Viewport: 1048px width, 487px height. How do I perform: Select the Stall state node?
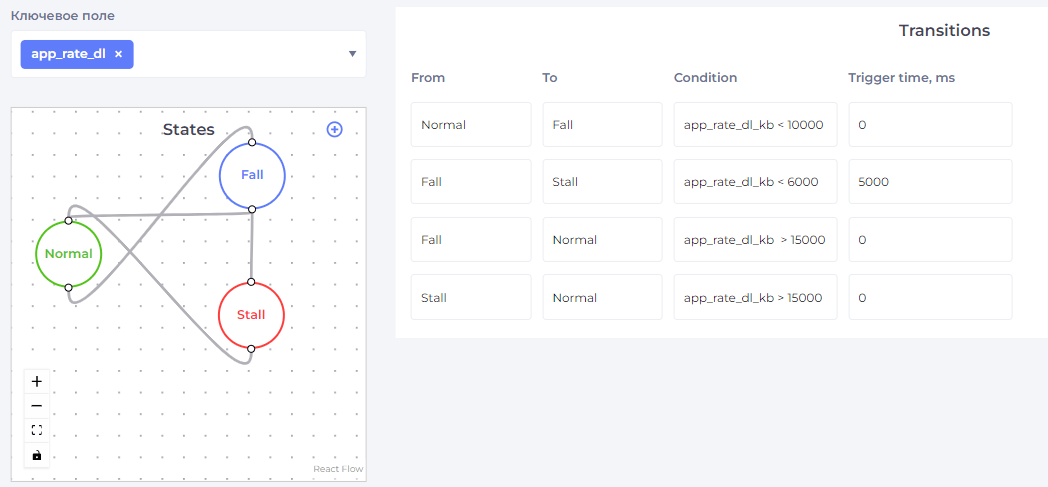251,315
